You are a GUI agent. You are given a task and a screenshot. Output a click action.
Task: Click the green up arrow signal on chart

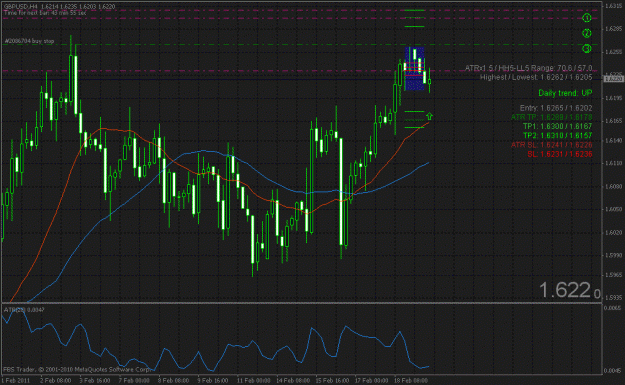(x=429, y=116)
